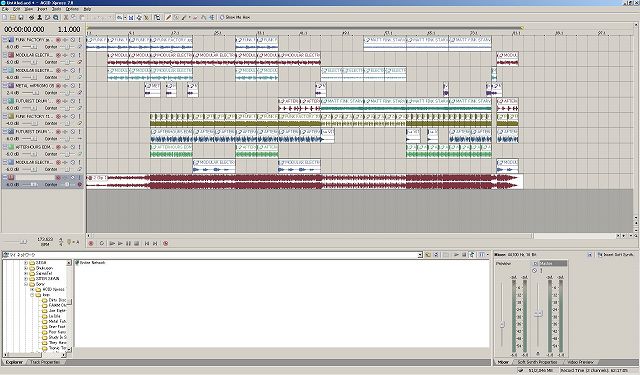
Task: Click the Save project toolbar icon
Action: click(x=21, y=18)
